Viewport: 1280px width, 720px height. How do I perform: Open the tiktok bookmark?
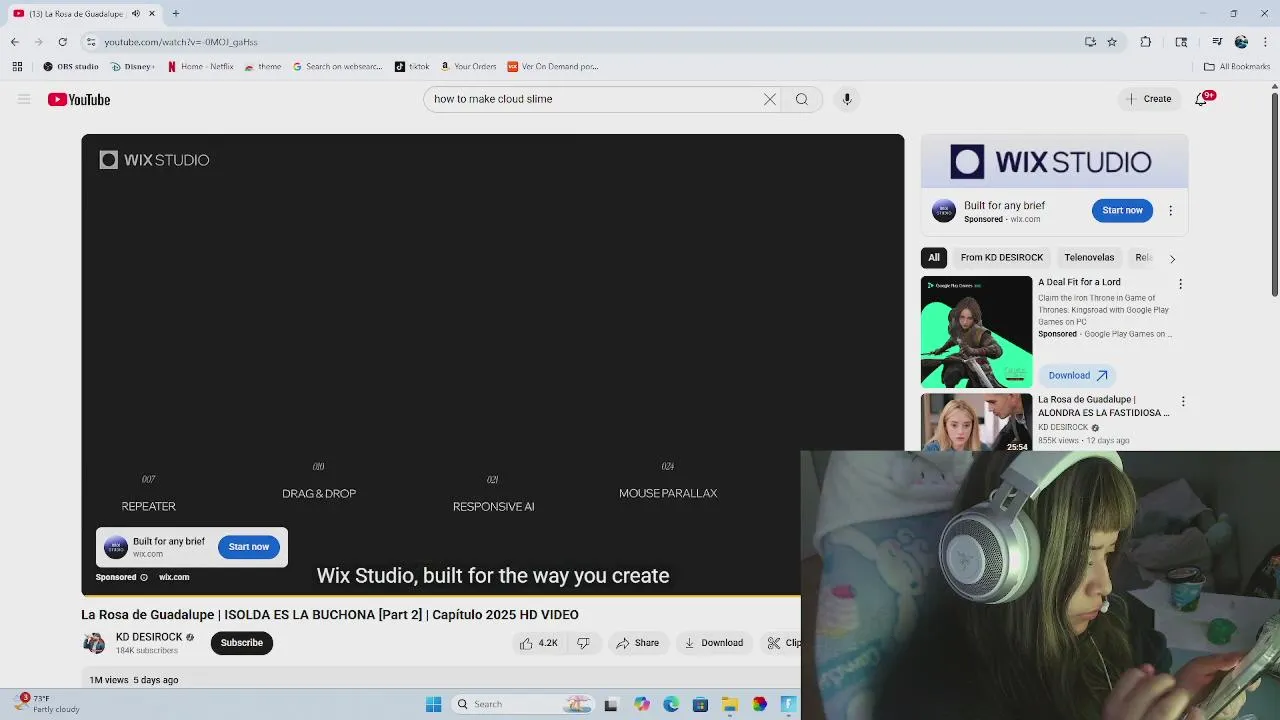tap(412, 67)
